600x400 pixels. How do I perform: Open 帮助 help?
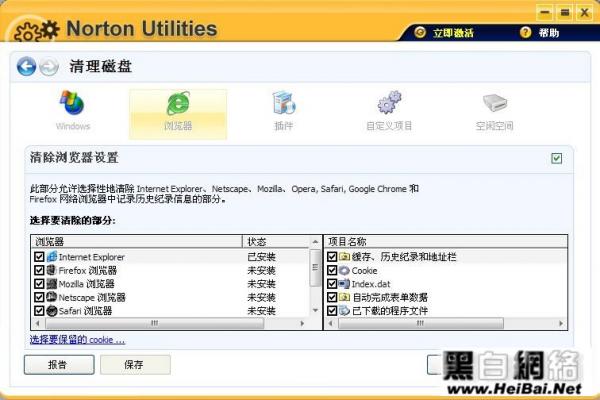pyautogui.click(x=549, y=33)
